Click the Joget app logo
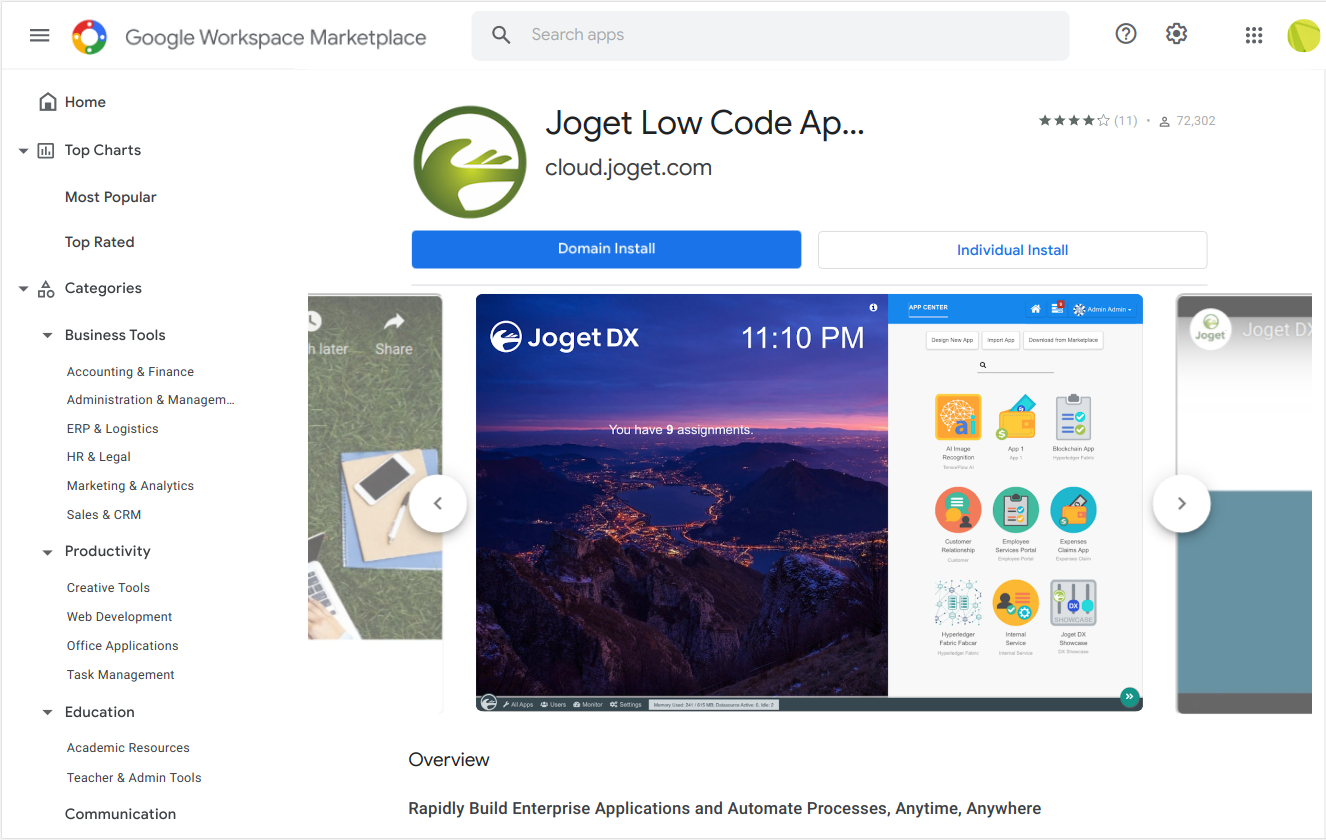 coord(470,161)
